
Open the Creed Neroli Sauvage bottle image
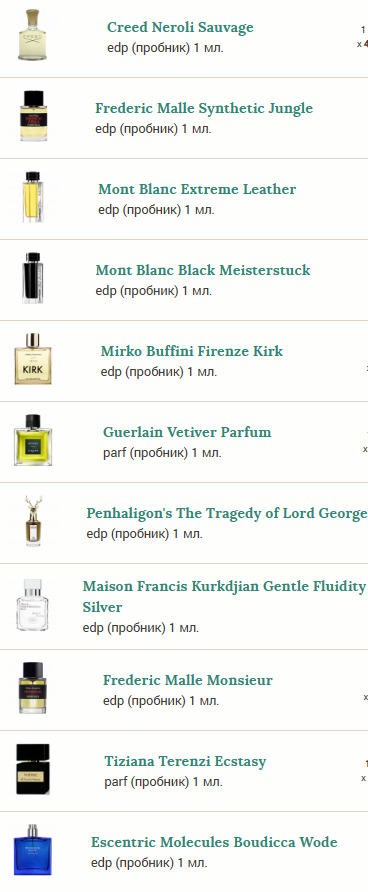click(33, 35)
